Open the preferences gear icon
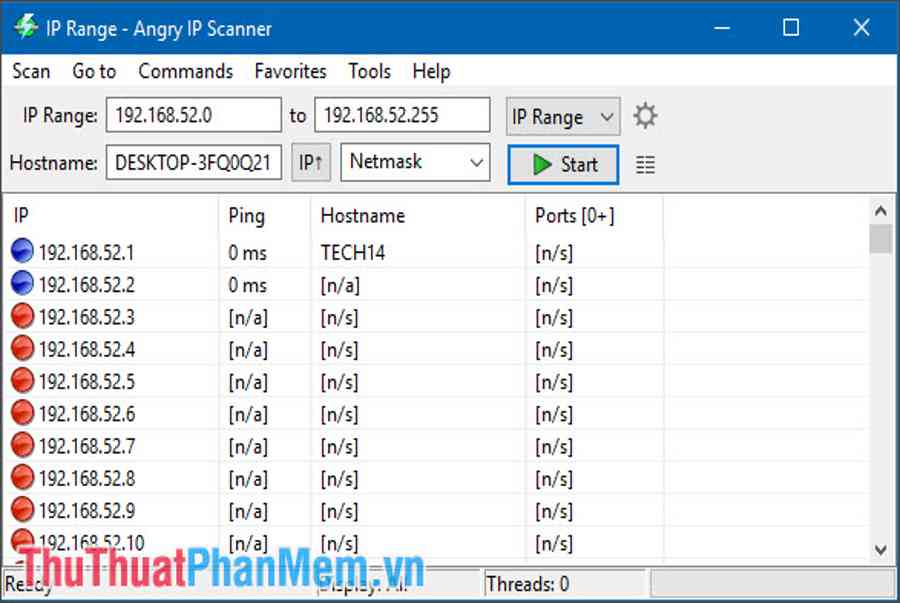 645,116
